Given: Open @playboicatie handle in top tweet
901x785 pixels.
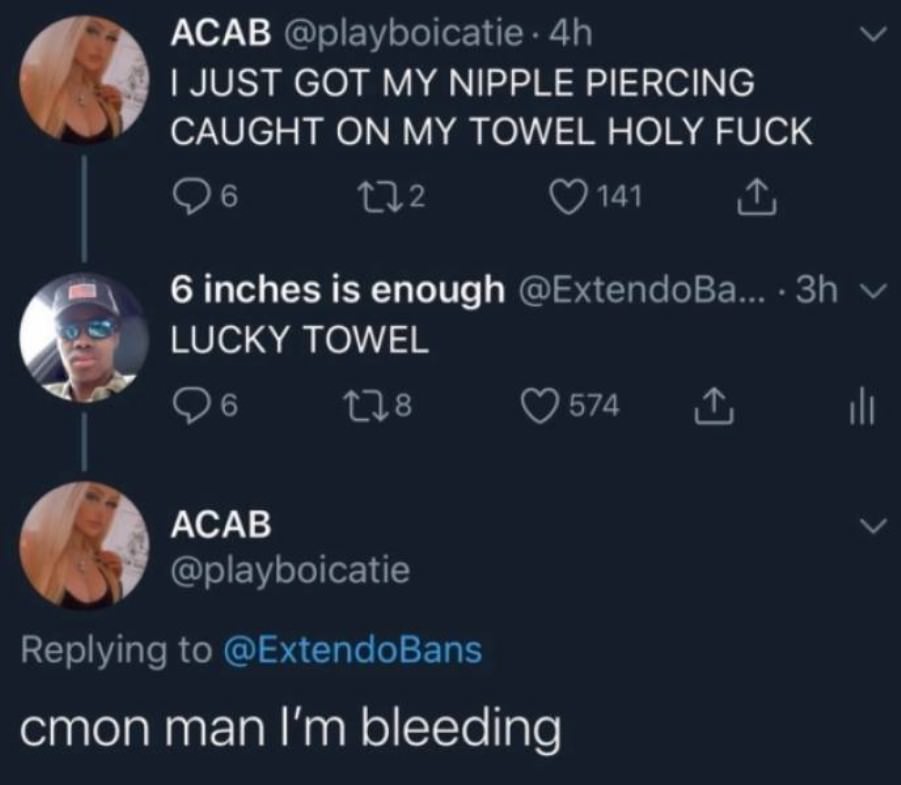Looking at the screenshot, I should 401,34.
